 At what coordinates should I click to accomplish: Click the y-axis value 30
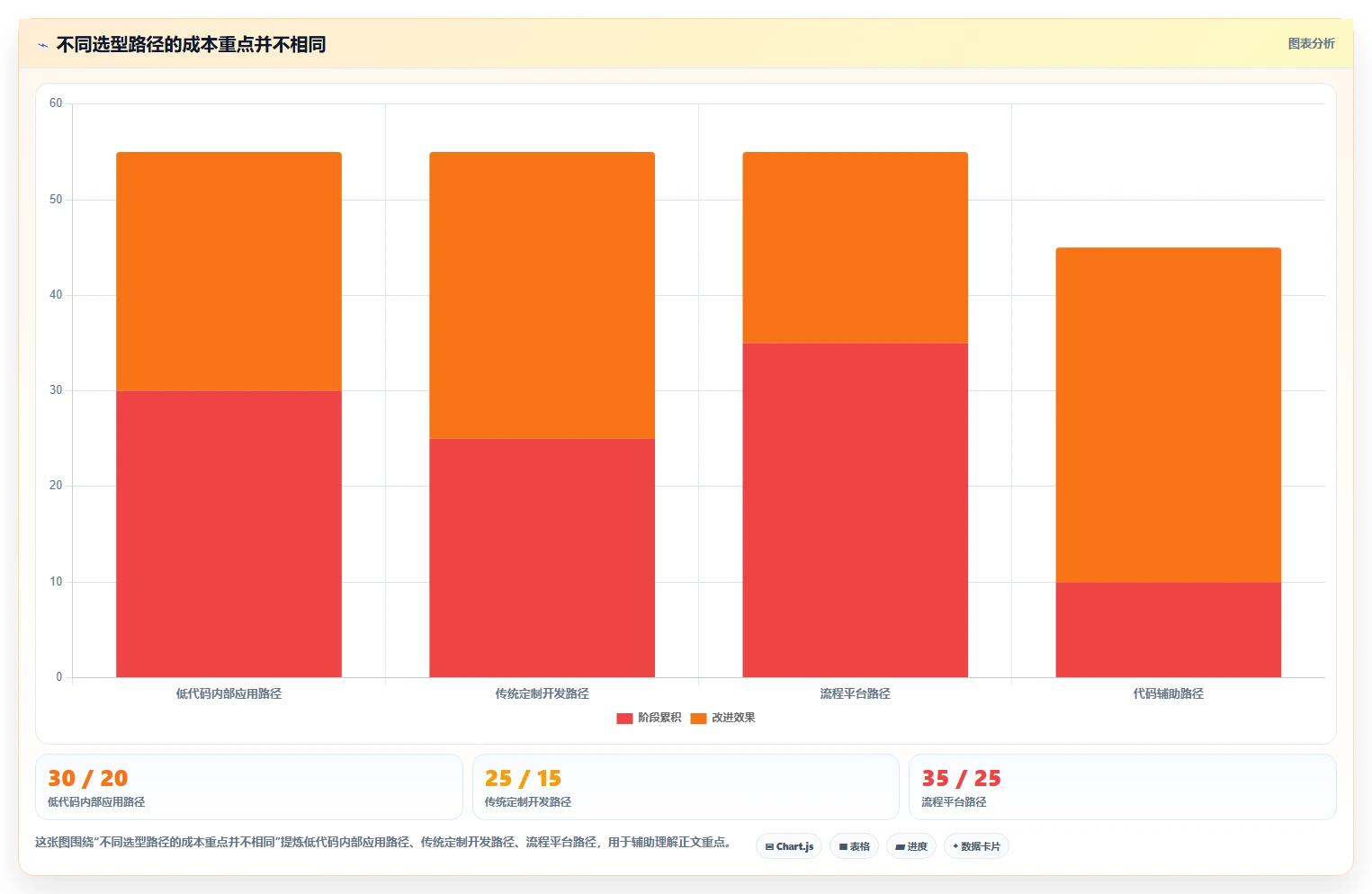pos(56,390)
